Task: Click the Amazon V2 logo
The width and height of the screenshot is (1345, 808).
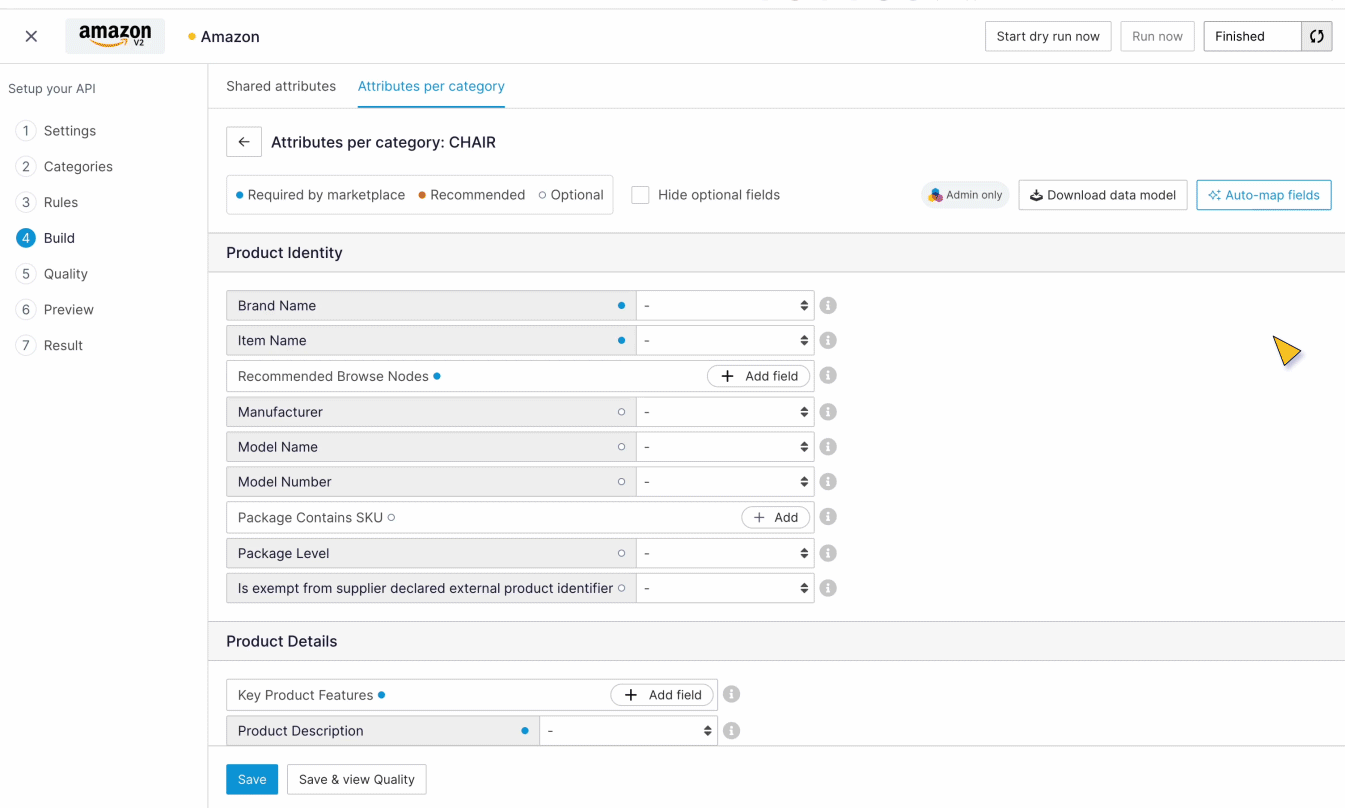Action: click(x=115, y=37)
